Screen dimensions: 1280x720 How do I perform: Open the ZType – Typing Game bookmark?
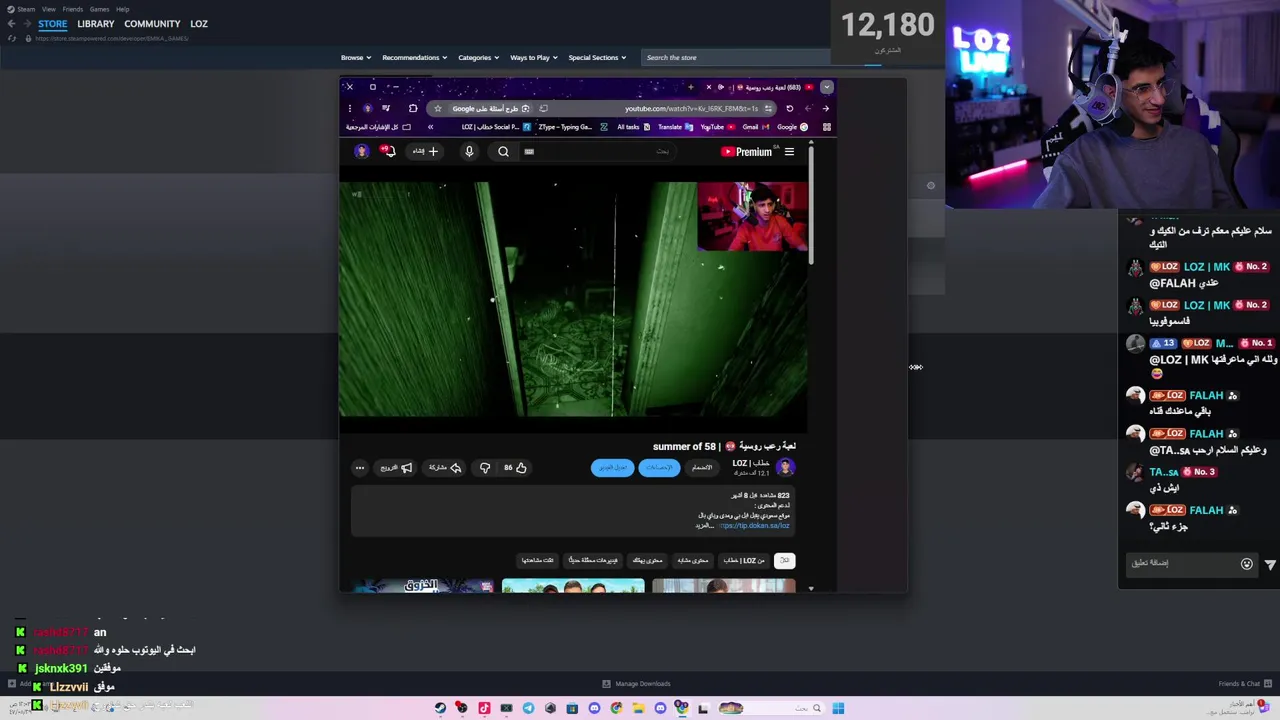click(x=572, y=127)
